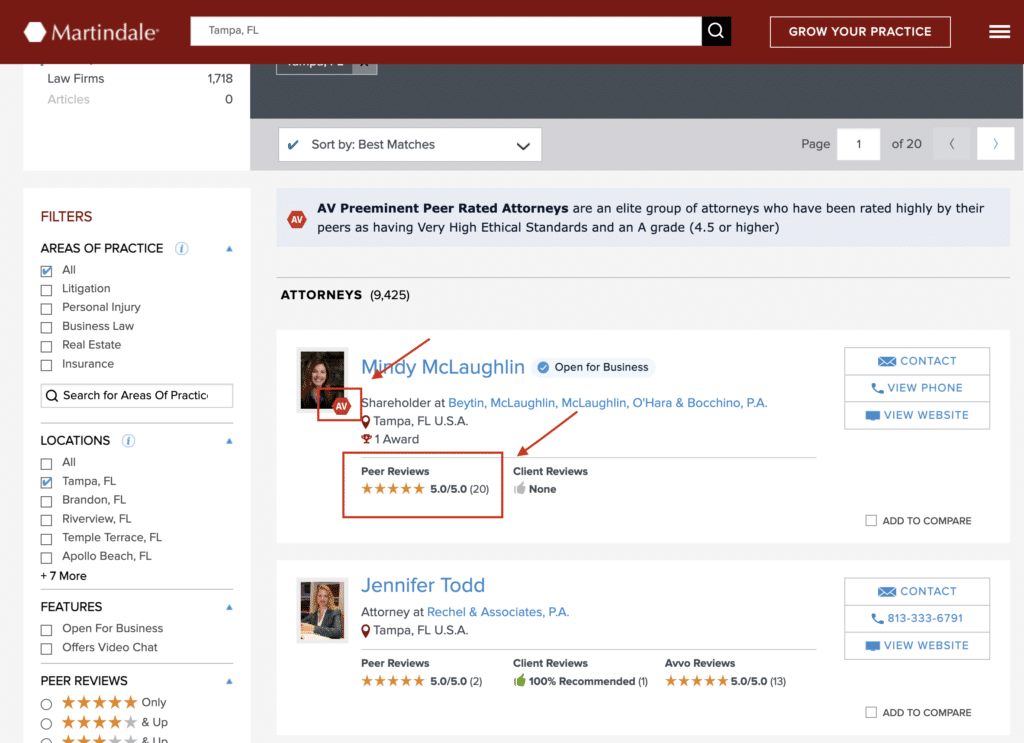The height and width of the screenshot is (743, 1024).
Task: Click the Search for Areas Of Practice field
Action: click(136, 395)
